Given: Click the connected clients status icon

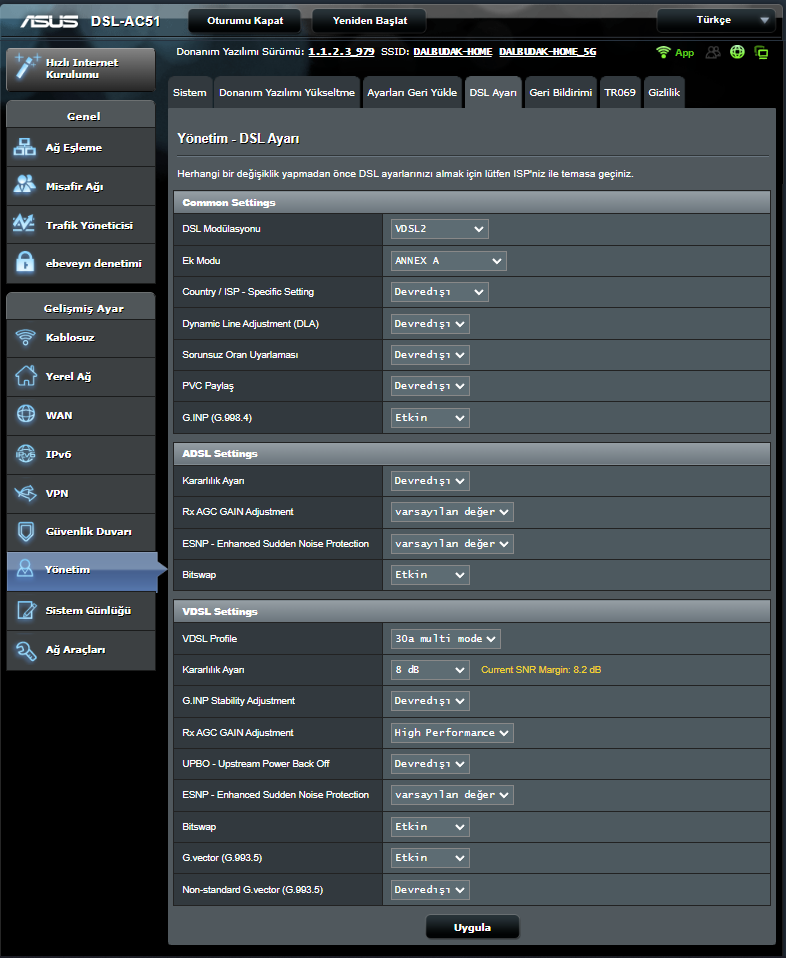Looking at the screenshot, I should pos(713,52).
